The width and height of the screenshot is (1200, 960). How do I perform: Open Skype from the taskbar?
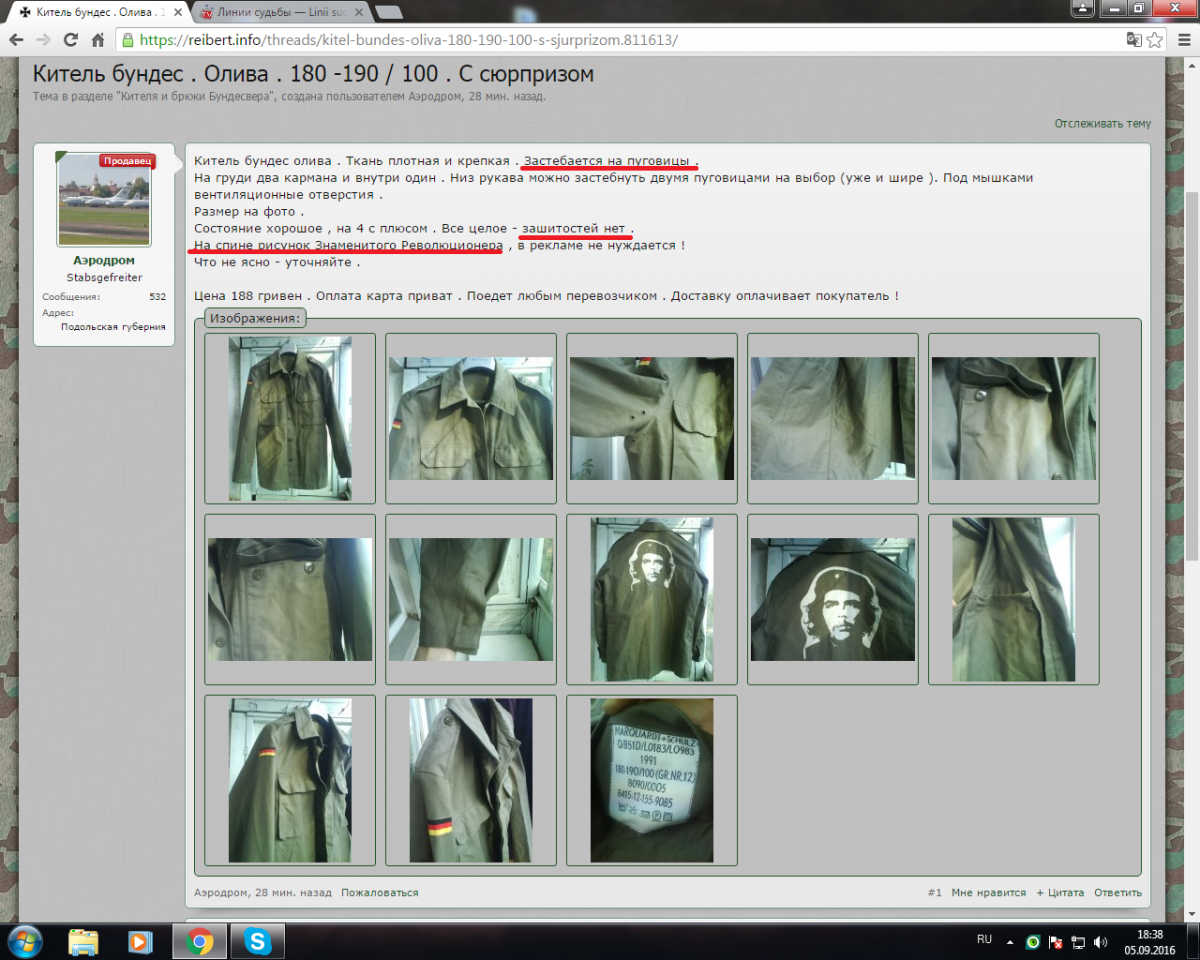(258, 941)
